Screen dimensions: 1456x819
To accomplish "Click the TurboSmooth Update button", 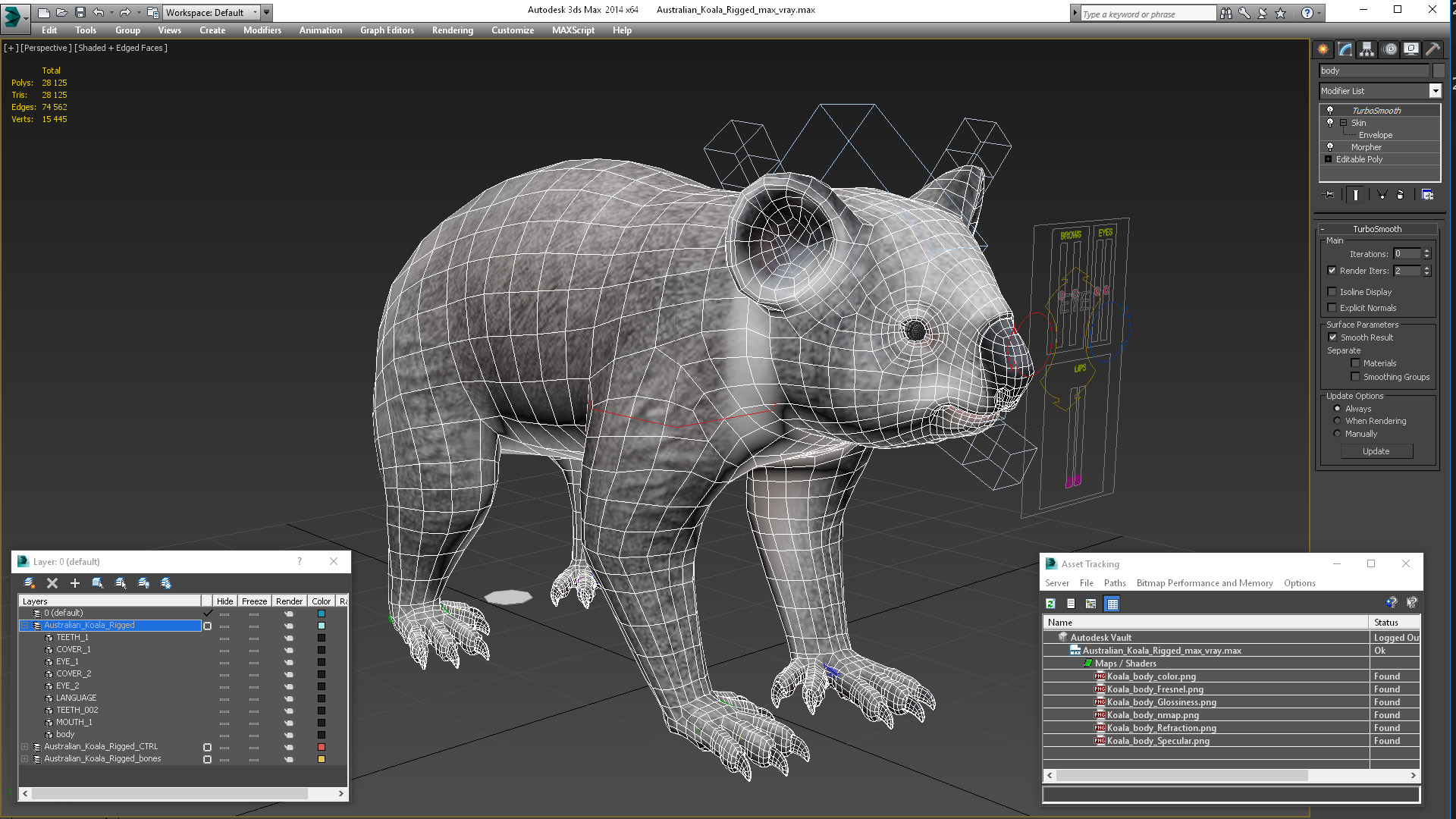I will 1376,451.
